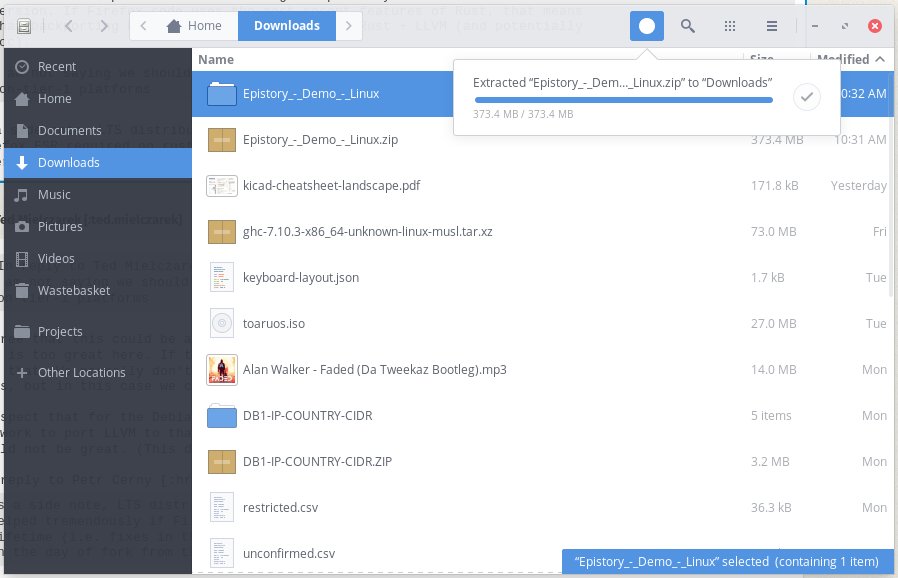
Task: Toggle sort order on Modified column header
Action: [x=852, y=59]
